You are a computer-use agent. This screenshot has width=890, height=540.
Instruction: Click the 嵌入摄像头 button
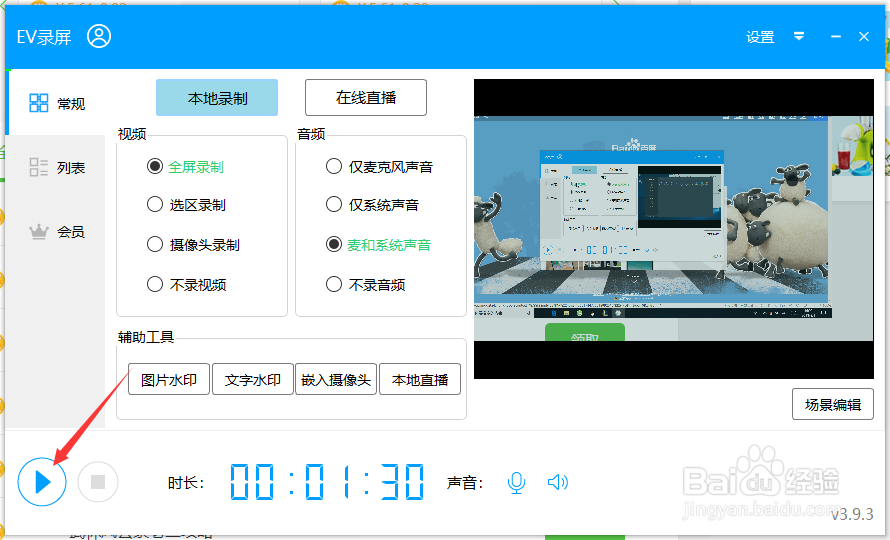pyautogui.click(x=336, y=379)
